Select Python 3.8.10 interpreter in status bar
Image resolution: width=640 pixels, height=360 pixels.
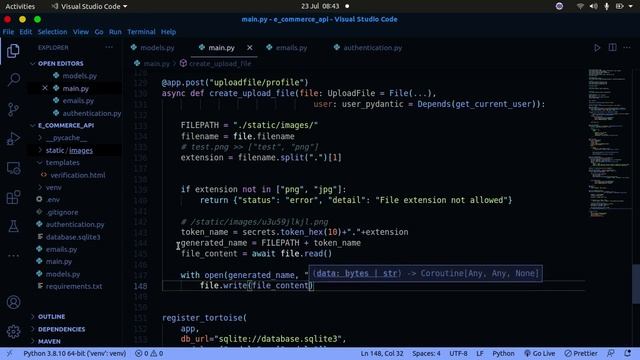click(74, 353)
